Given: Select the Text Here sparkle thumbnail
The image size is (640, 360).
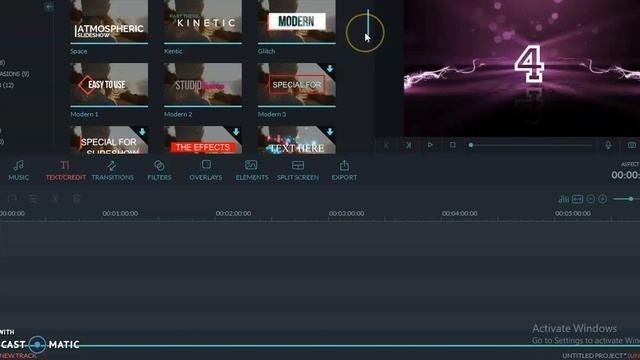Looking at the screenshot, I should pos(297,140).
